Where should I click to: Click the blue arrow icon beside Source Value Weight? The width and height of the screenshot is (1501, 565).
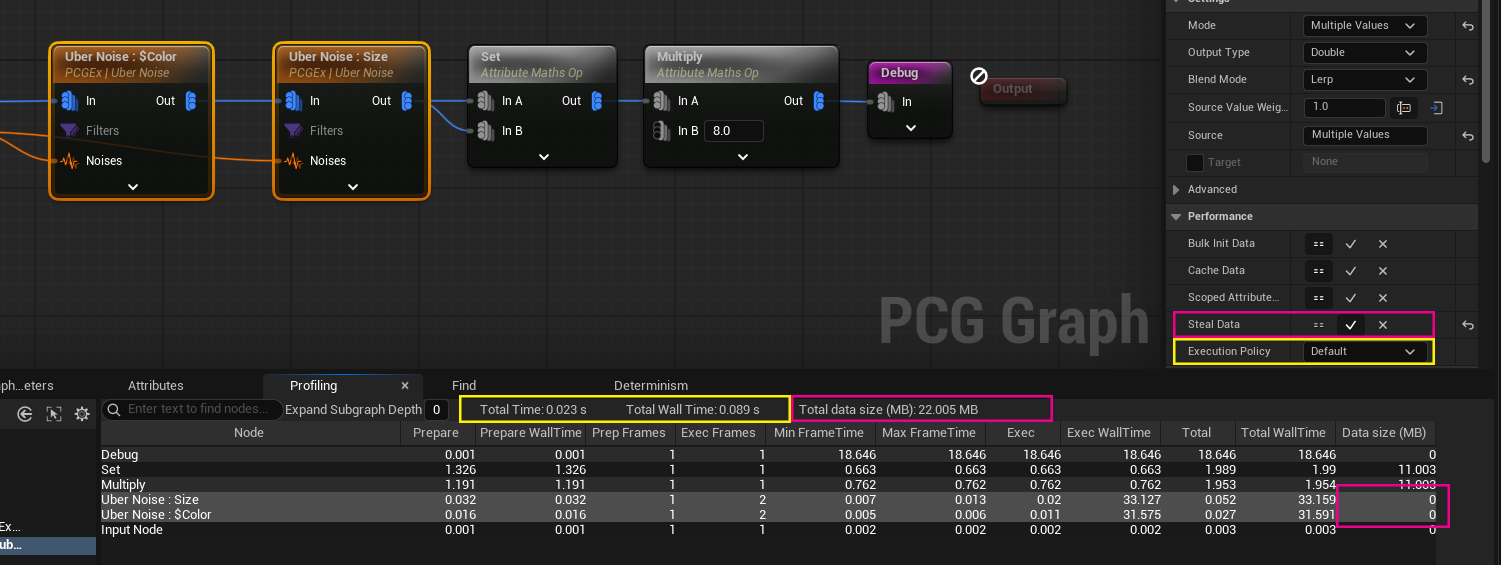1436,108
